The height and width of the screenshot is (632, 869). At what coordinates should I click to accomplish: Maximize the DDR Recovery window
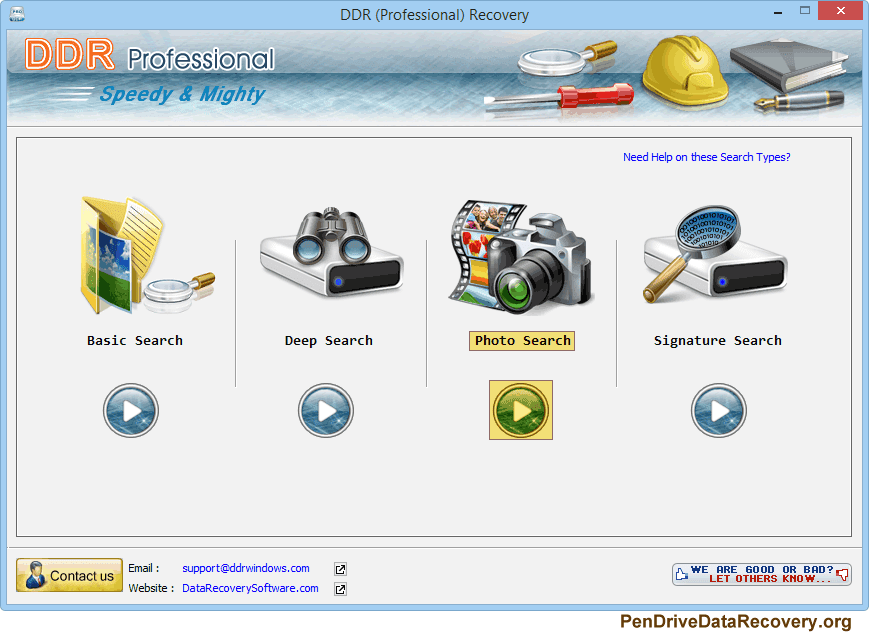(805, 11)
